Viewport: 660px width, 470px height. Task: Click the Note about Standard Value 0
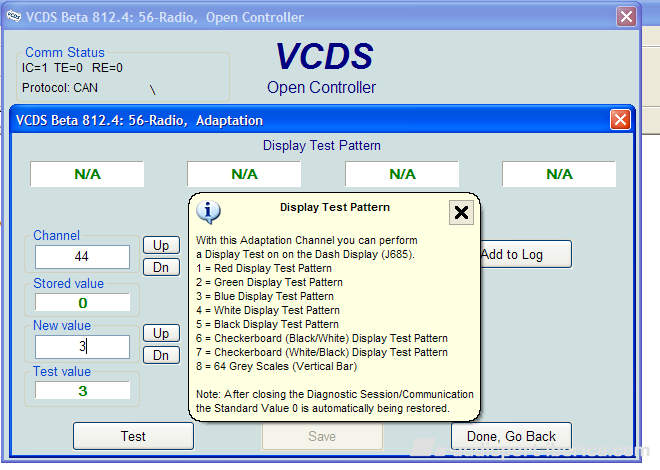click(335, 401)
